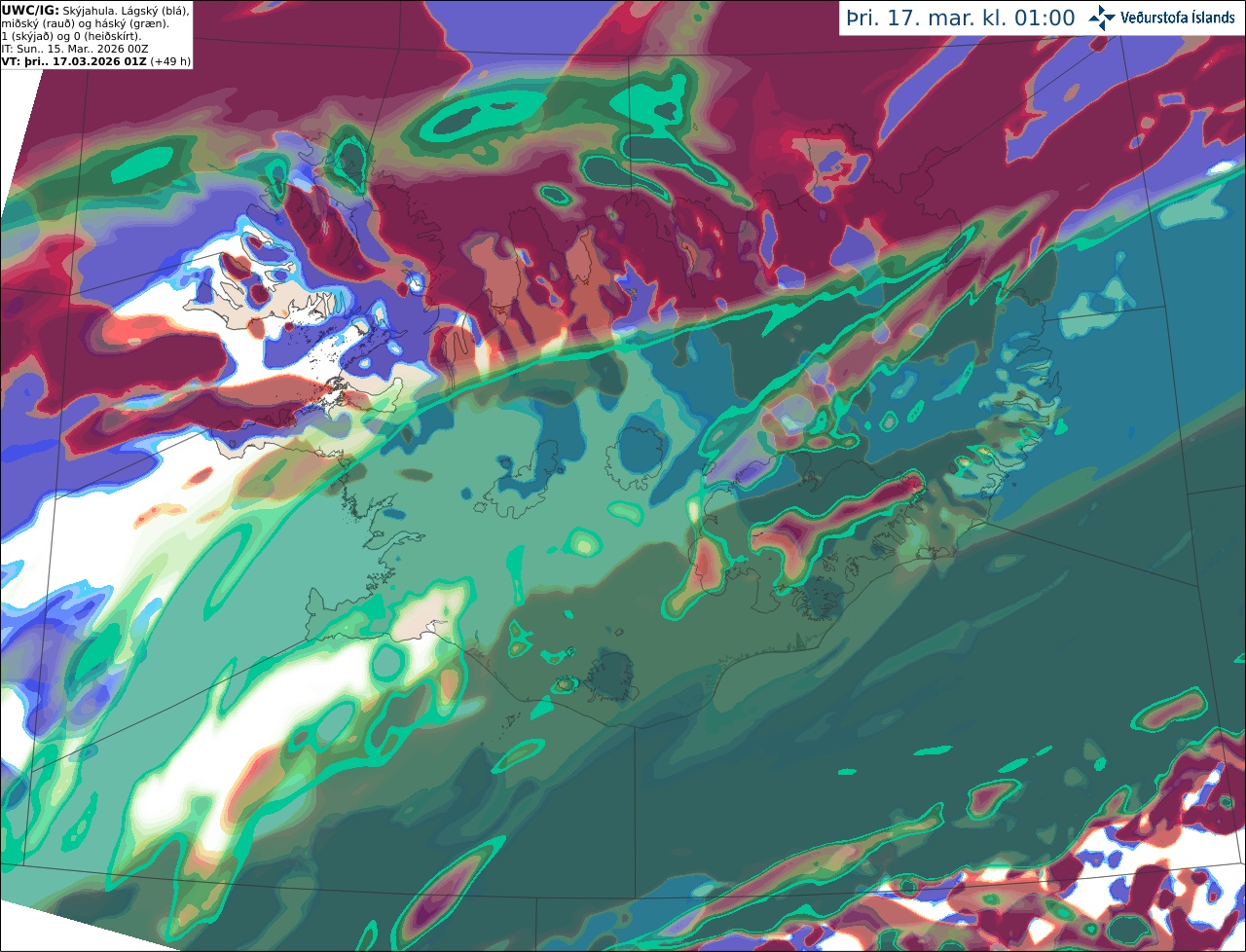Click 'Skýjahula. Lágský (blá),' legend text
This screenshot has height=952, width=1246.
click(x=126, y=12)
